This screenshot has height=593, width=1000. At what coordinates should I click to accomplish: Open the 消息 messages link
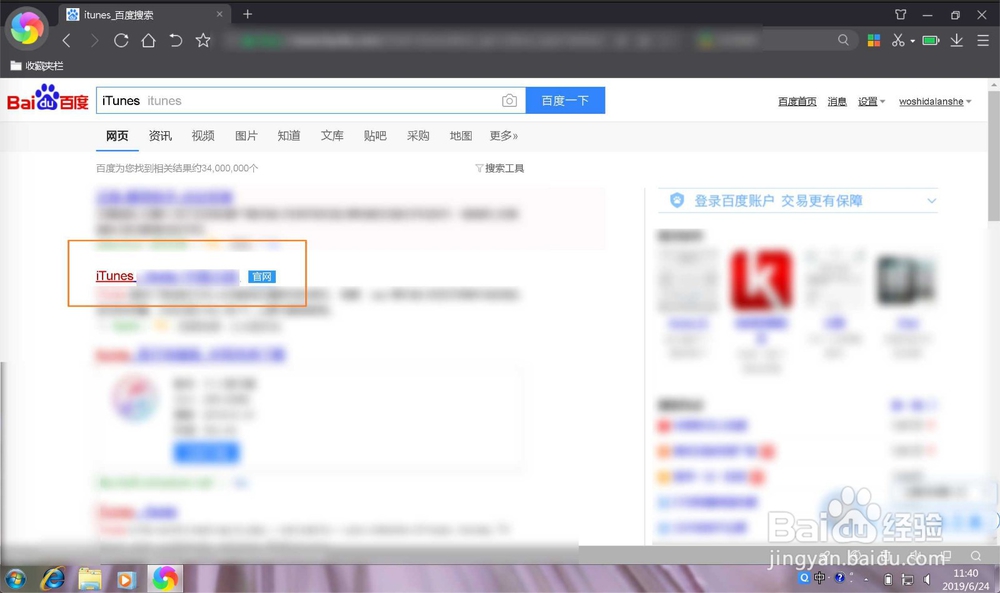pyautogui.click(x=837, y=101)
